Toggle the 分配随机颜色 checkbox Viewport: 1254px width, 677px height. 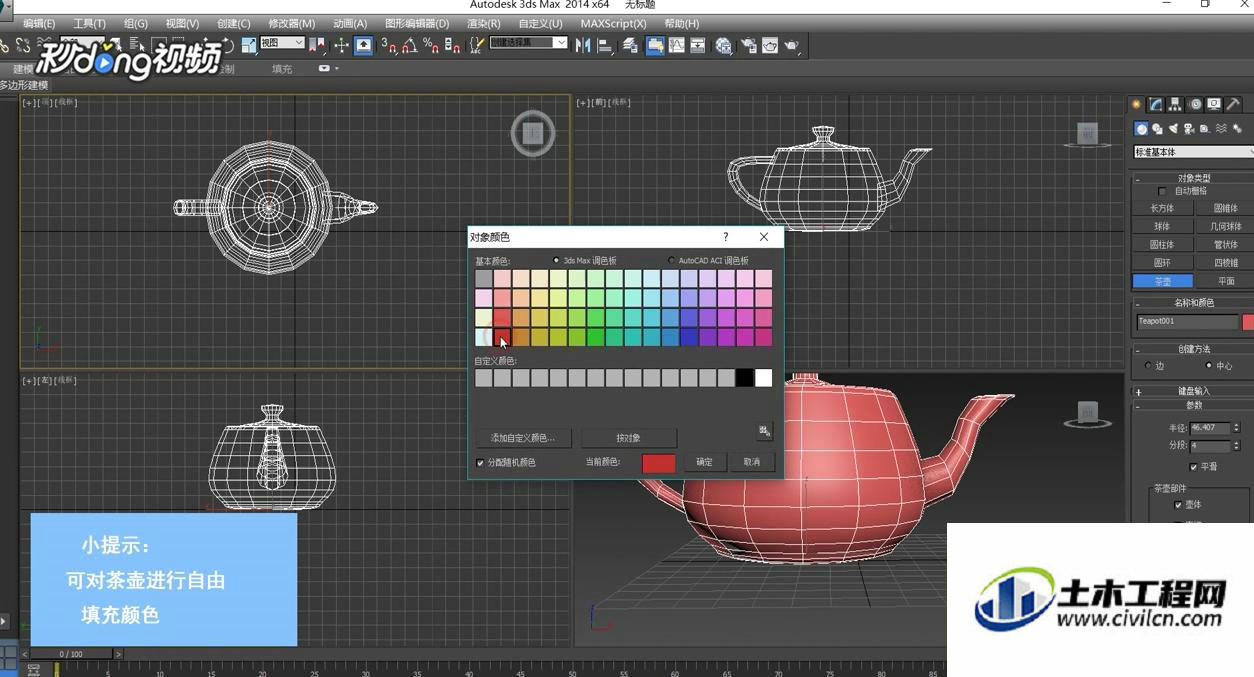click(x=480, y=463)
